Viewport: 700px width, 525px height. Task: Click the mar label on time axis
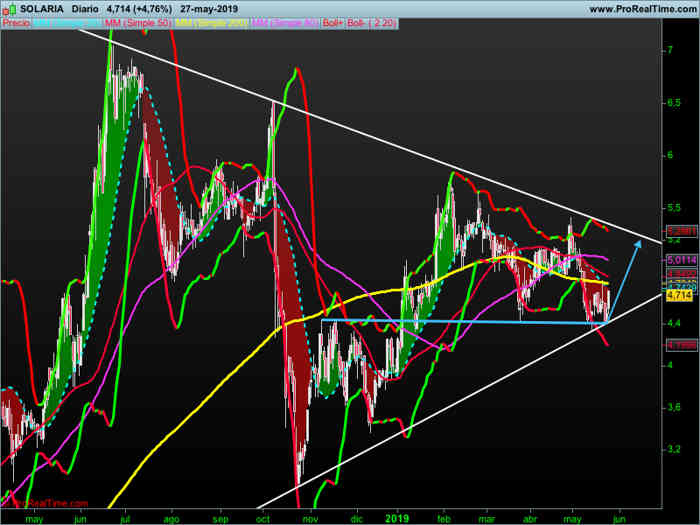(487, 519)
